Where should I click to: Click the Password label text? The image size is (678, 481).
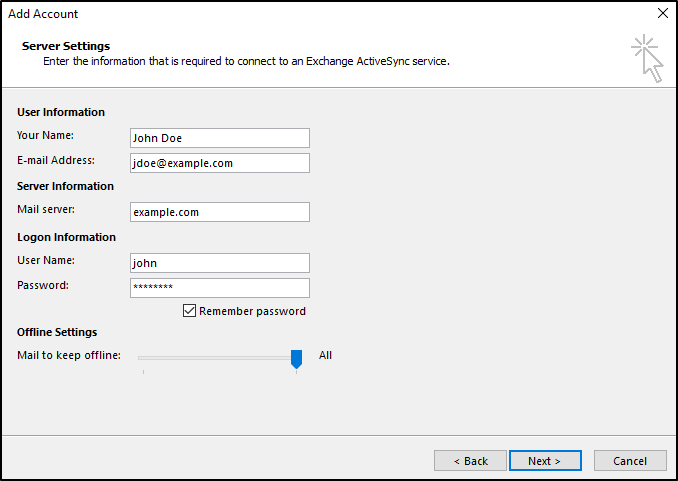click(x=43, y=285)
